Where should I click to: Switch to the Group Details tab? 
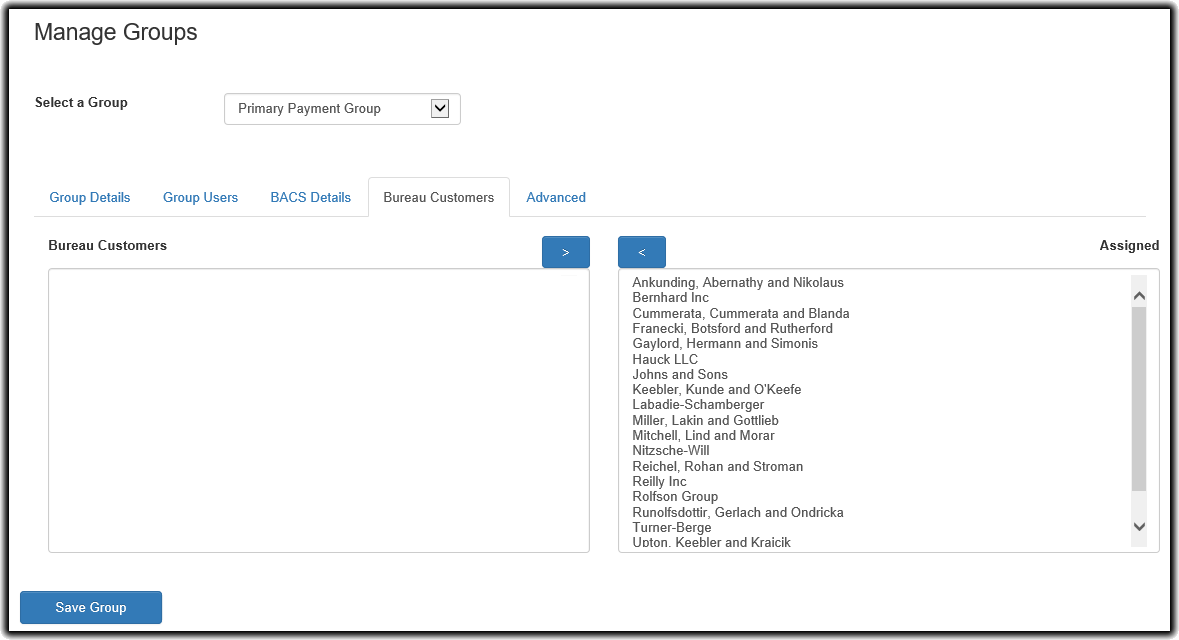click(90, 197)
